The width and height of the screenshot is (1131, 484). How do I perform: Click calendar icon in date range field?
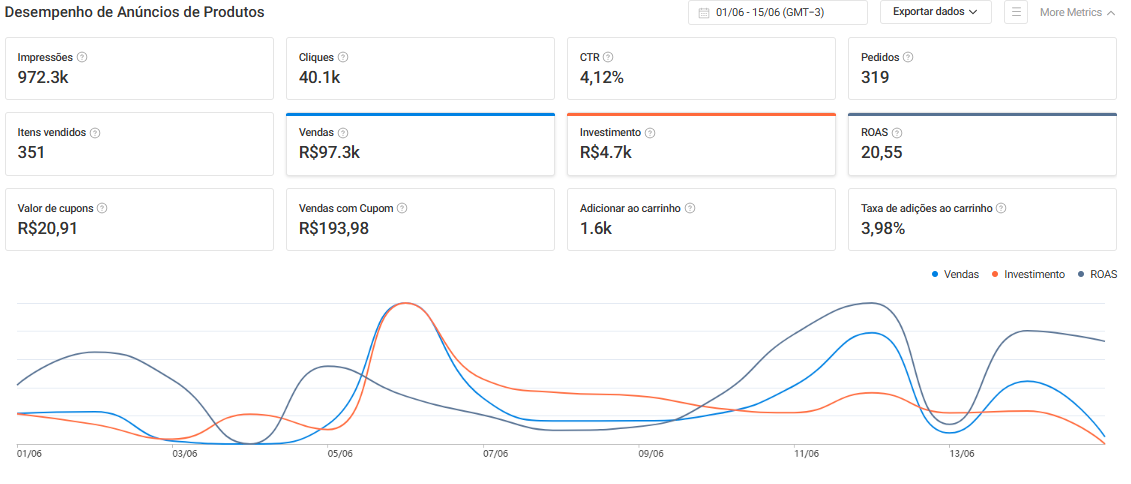pos(703,12)
